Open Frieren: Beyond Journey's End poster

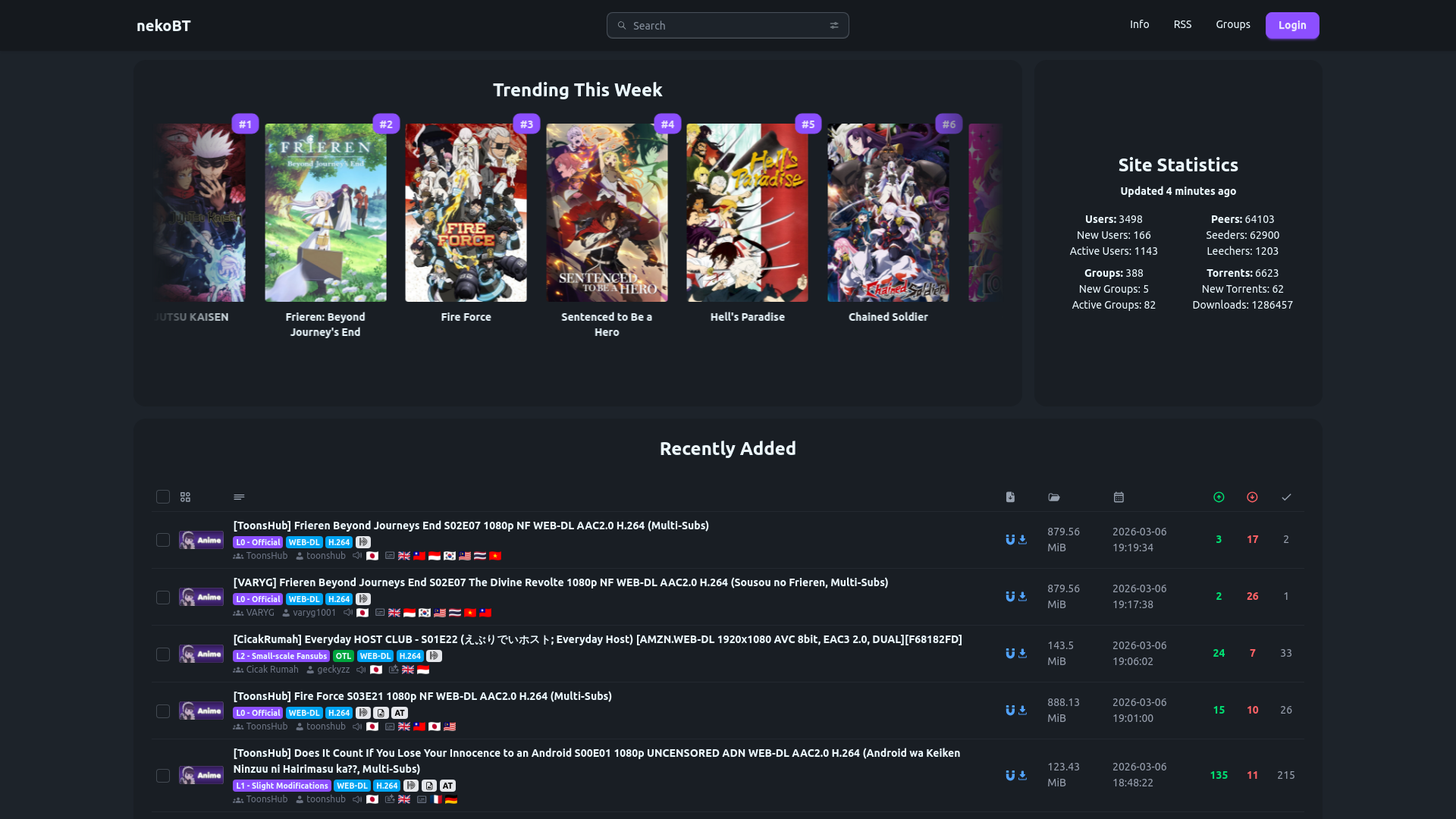[325, 213]
